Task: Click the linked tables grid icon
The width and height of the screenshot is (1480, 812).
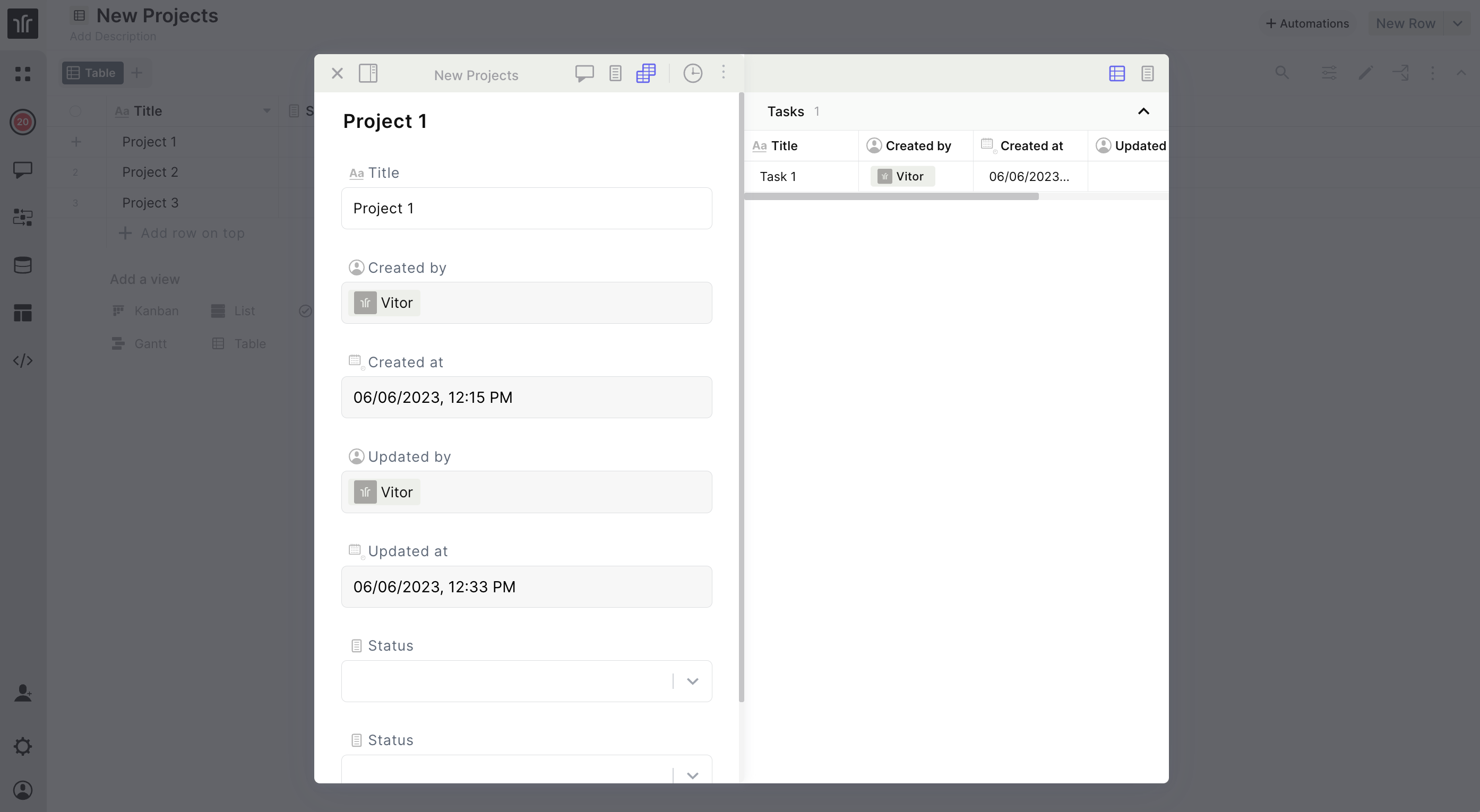Action: [646, 74]
